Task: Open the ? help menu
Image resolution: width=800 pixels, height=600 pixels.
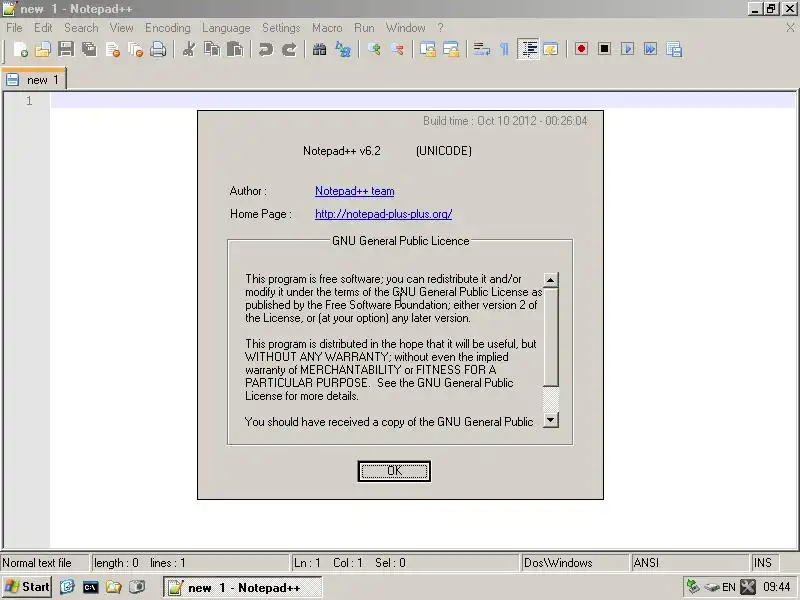Action: point(440,28)
